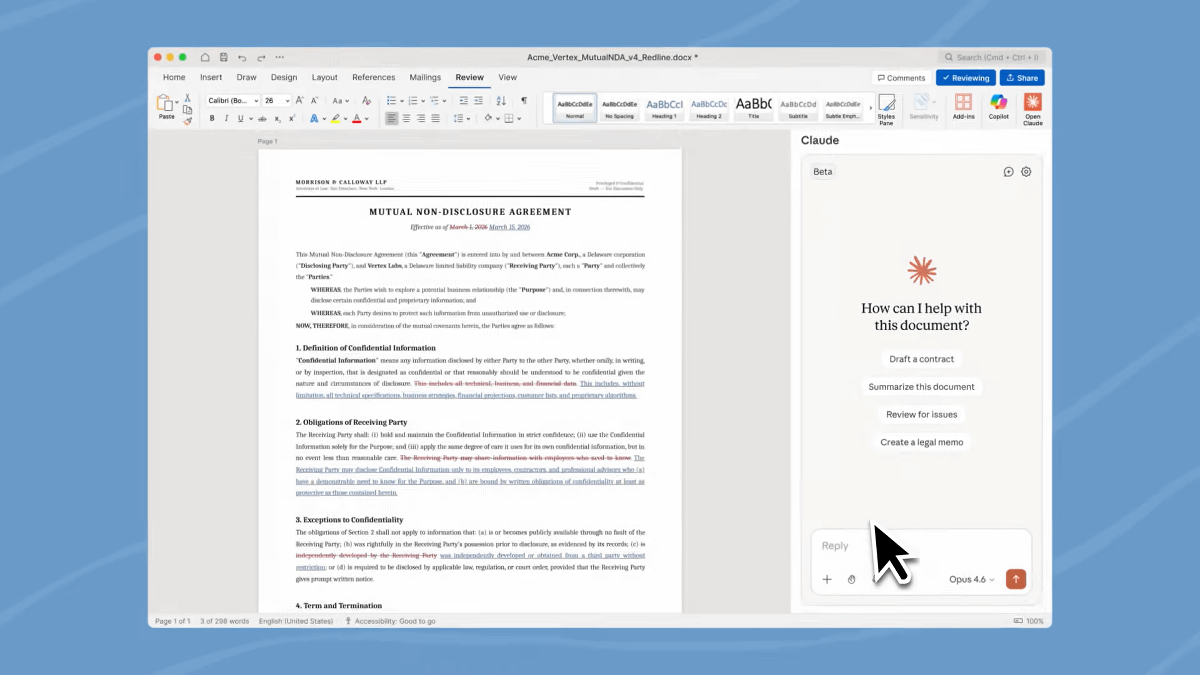1200x675 pixels.
Task: Click the Copilot icon in the ribbon
Action: (x=998, y=107)
